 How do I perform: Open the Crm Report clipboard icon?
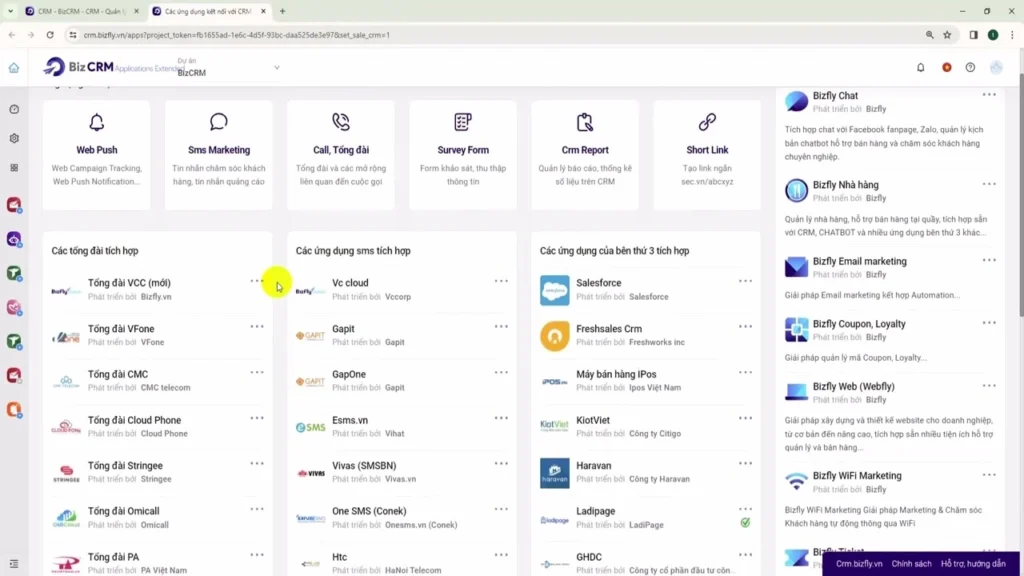coord(585,123)
